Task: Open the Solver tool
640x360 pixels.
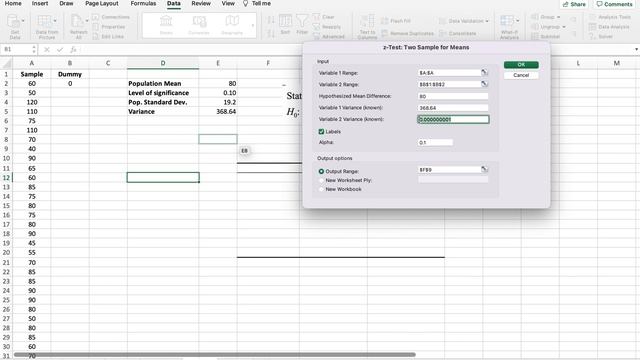Action: pyautogui.click(x=601, y=36)
